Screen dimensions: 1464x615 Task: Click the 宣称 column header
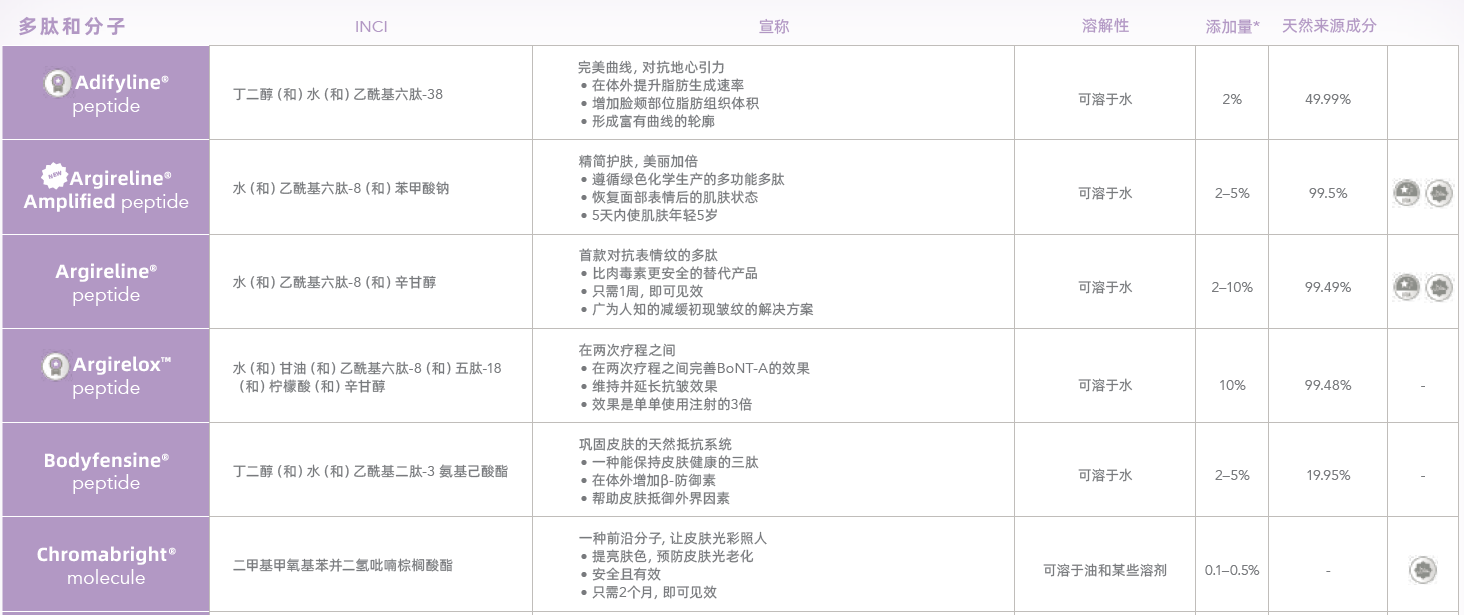click(x=773, y=26)
